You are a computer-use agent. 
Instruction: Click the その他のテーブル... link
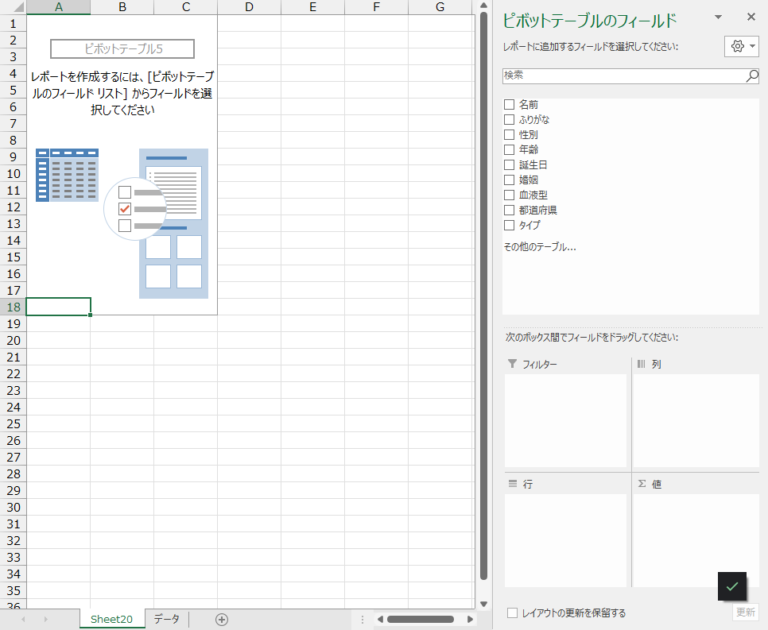point(539,246)
